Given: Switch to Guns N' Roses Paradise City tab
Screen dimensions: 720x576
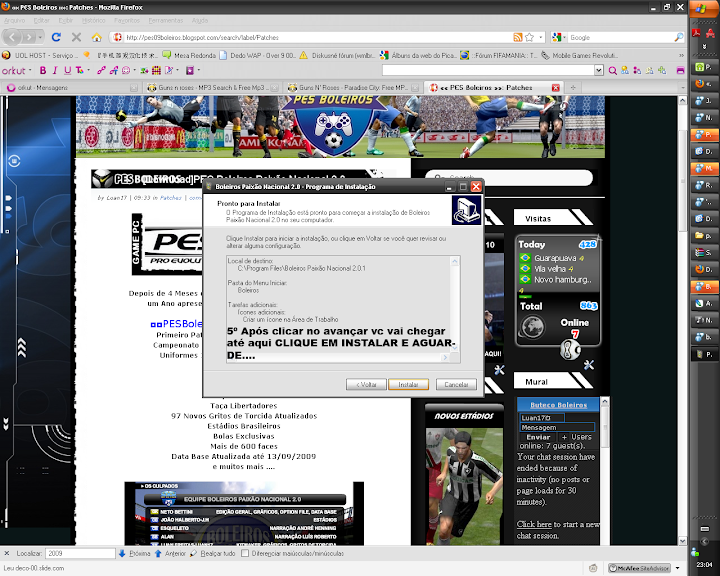Looking at the screenshot, I should tap(353, 87).
